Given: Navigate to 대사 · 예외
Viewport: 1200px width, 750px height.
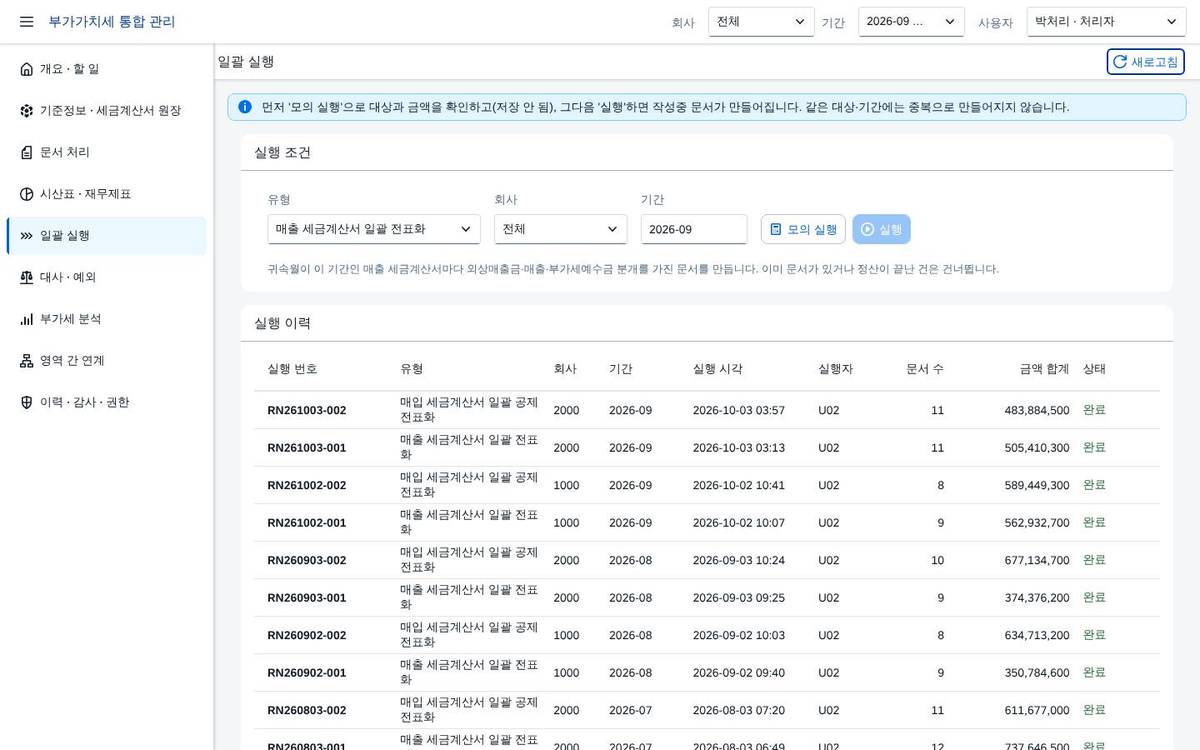Looking at the screenshot, I should point(106,277).
